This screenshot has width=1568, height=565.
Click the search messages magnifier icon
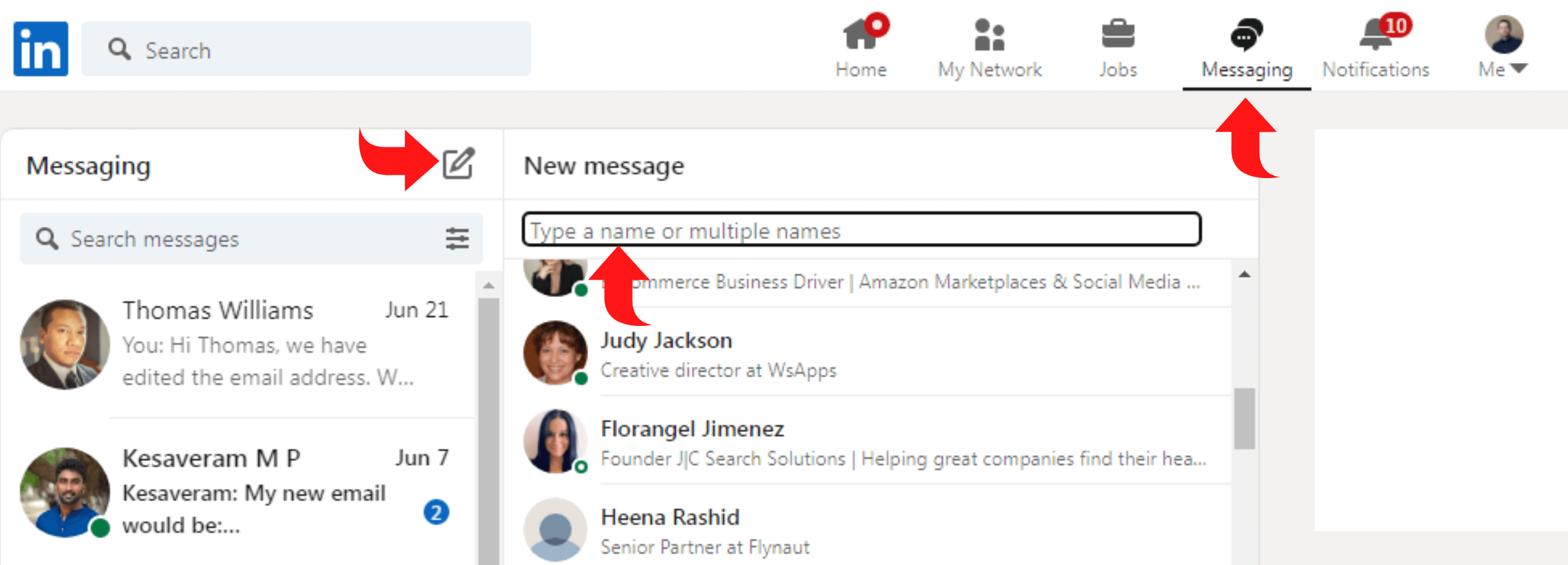pyautogui.click(x=47, y=238)
